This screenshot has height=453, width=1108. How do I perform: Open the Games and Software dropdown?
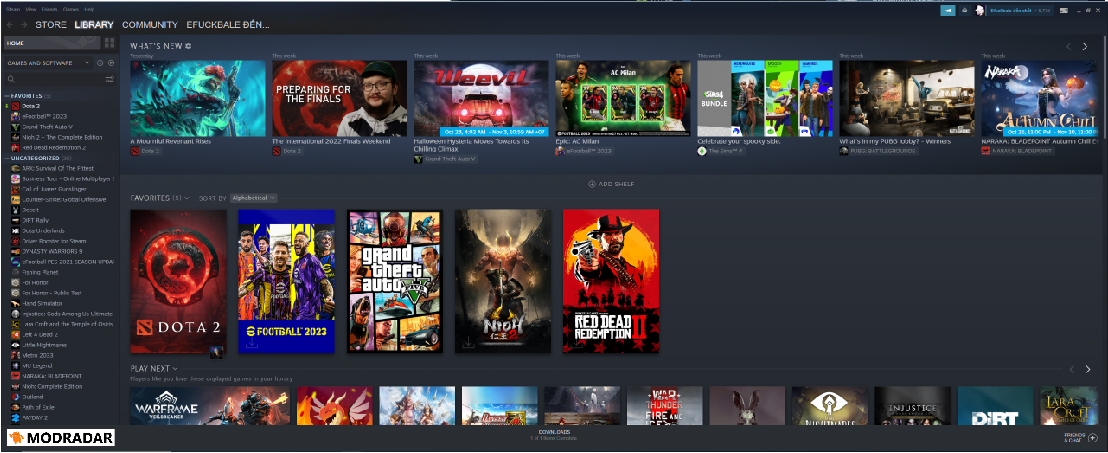48,63
